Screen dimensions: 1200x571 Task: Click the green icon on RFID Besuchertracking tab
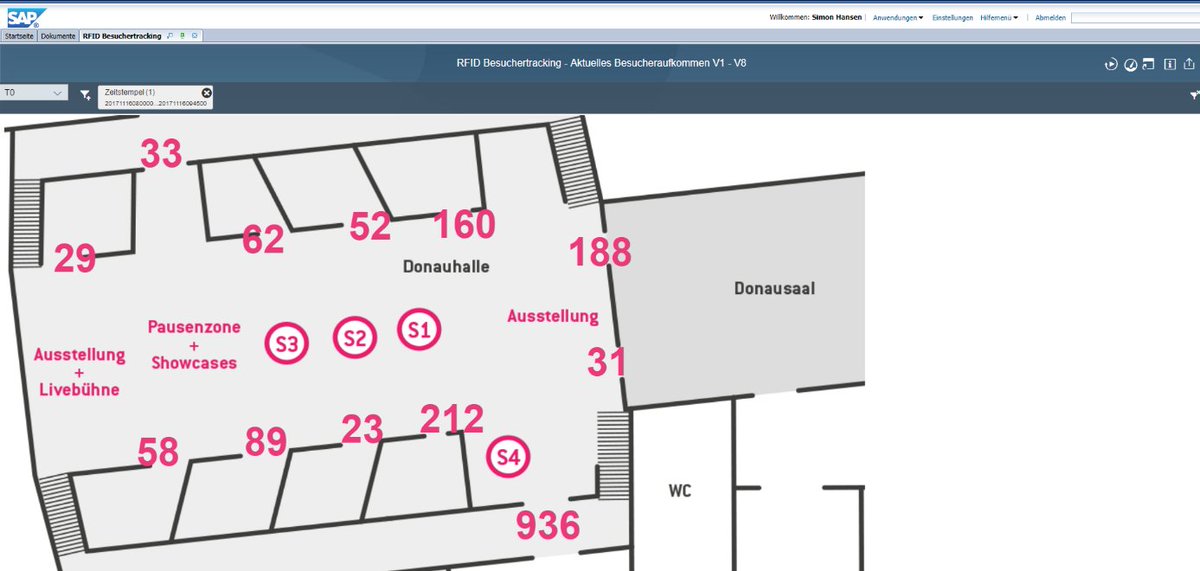[x=182, y=35]
